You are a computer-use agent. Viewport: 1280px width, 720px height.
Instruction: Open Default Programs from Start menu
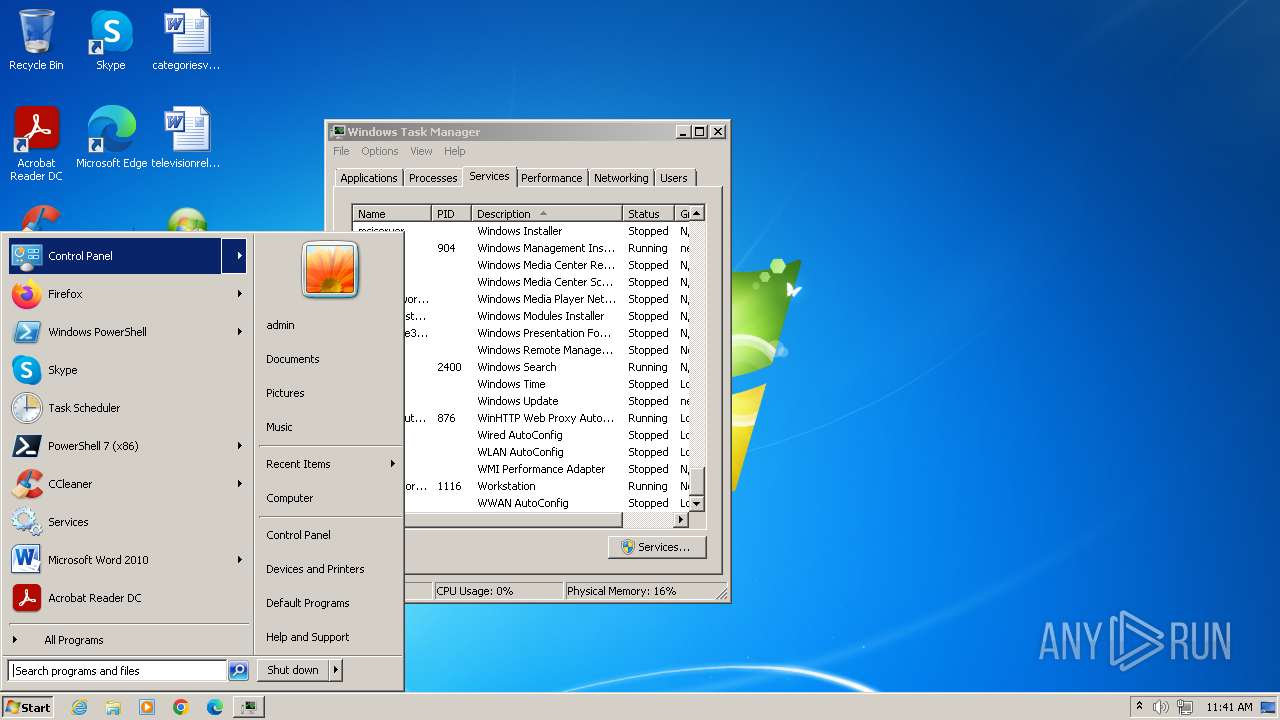pyautogui.click(x=308, y=603)
